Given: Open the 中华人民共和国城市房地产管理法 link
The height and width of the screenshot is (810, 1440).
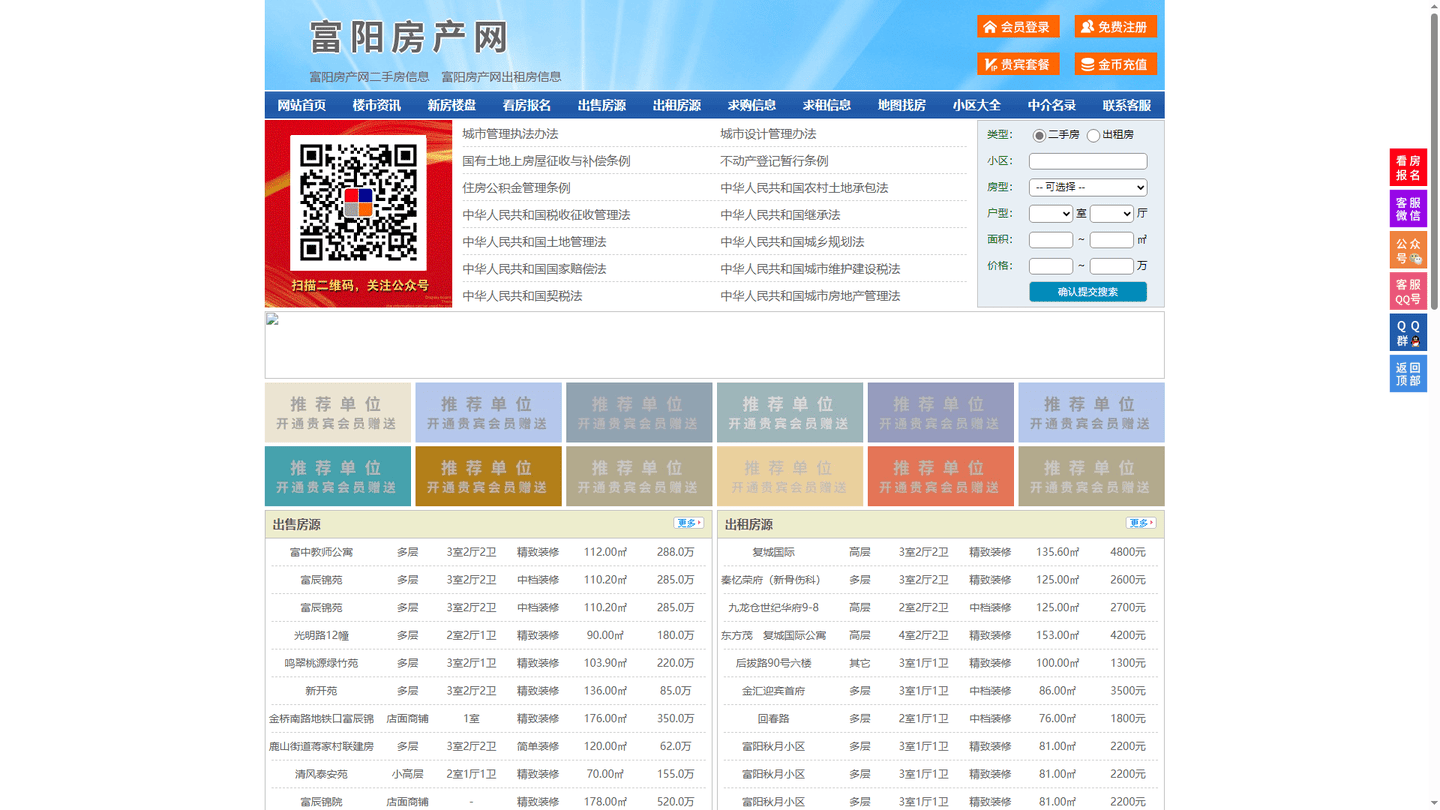Looking at the screenshot, I should pyautogui.click(x=810, y=296).
